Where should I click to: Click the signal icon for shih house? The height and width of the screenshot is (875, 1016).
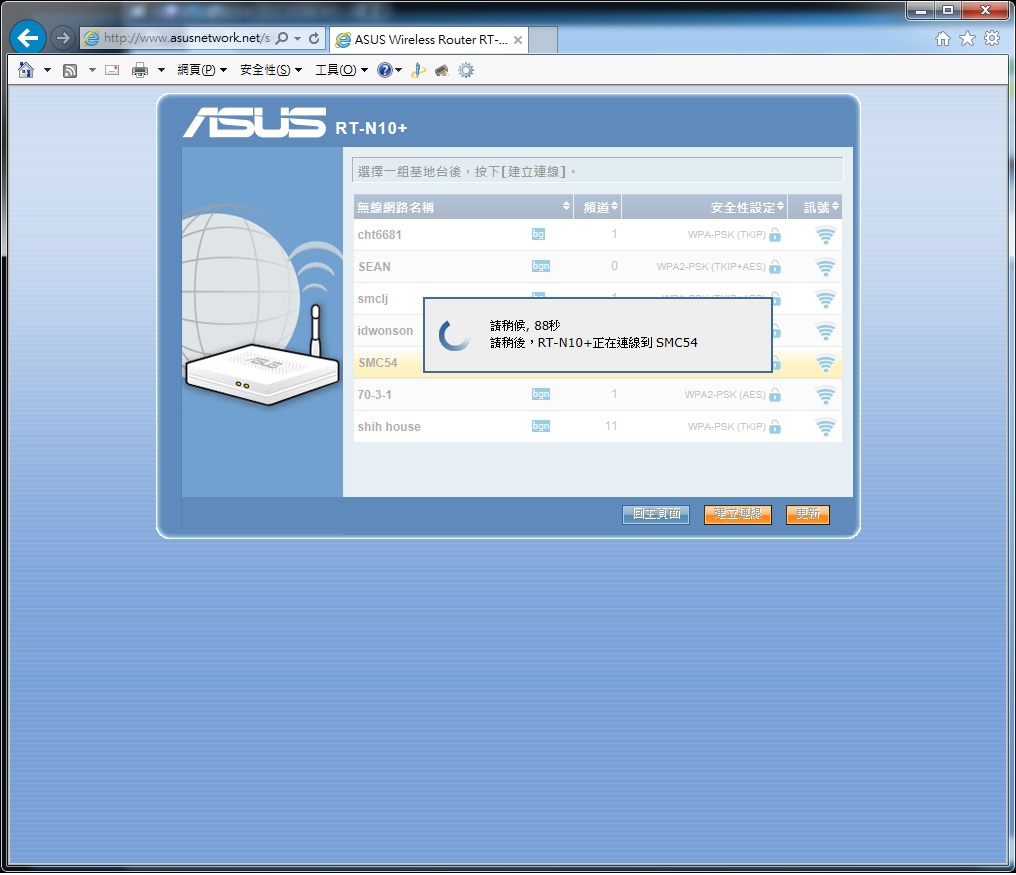825,427
